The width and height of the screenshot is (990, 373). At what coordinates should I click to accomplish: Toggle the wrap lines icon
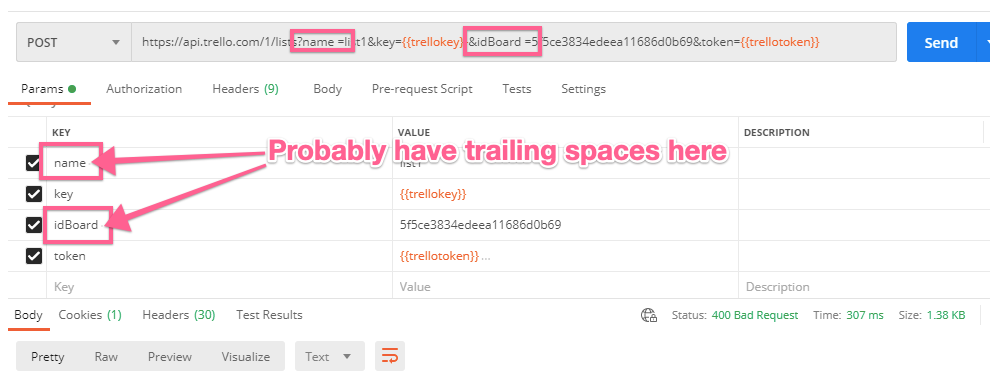pos(390,357)
